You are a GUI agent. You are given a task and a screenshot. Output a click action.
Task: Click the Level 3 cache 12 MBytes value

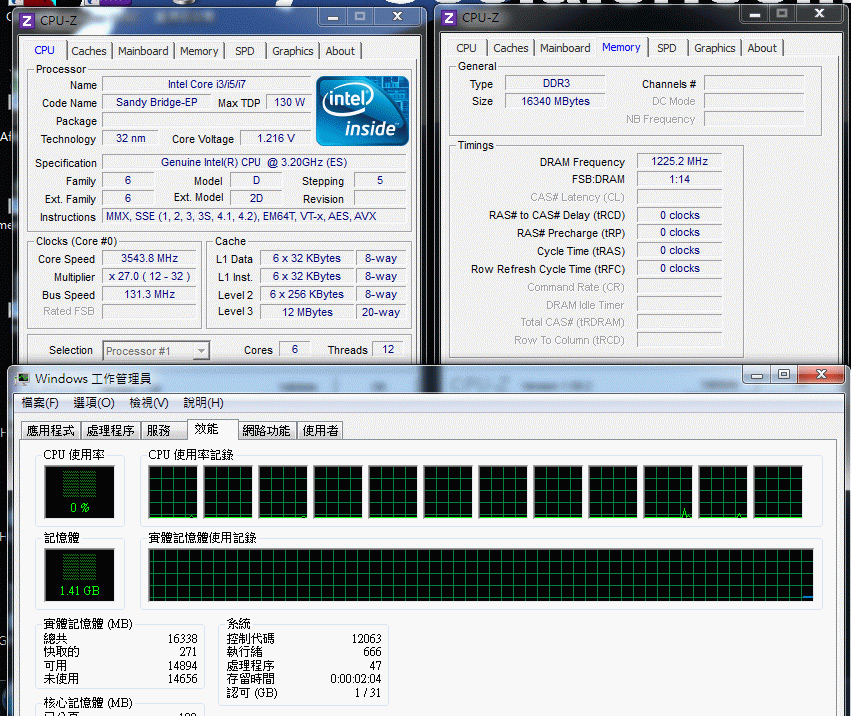pyautogui.click(x=307, y=312)
